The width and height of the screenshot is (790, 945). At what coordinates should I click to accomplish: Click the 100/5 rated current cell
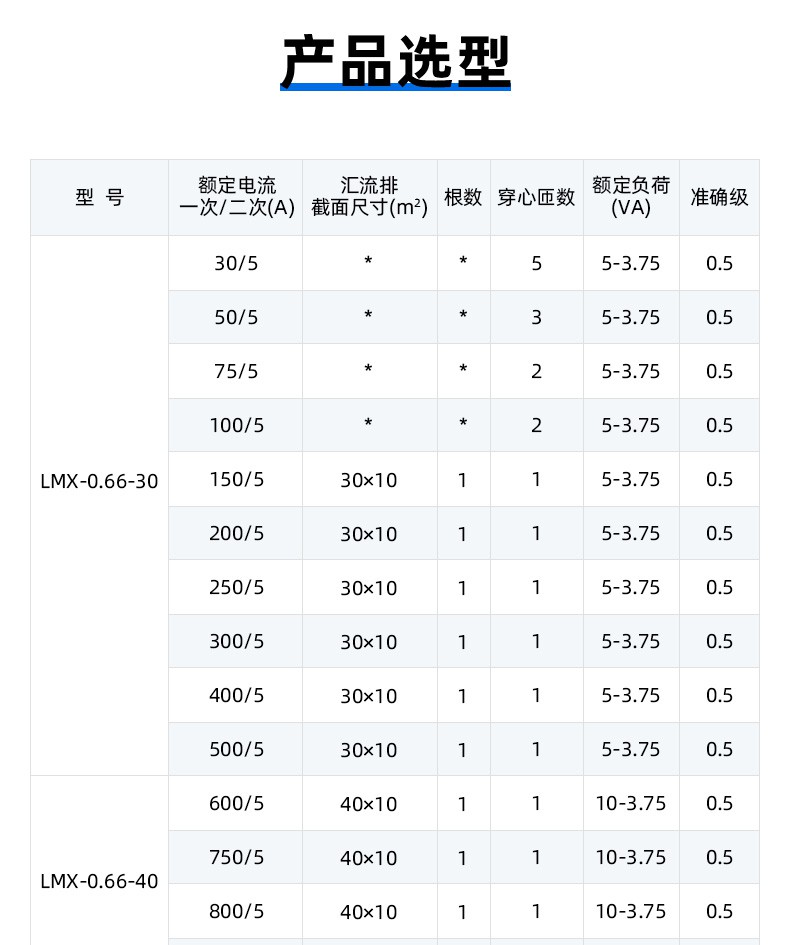tap(237, 425)
